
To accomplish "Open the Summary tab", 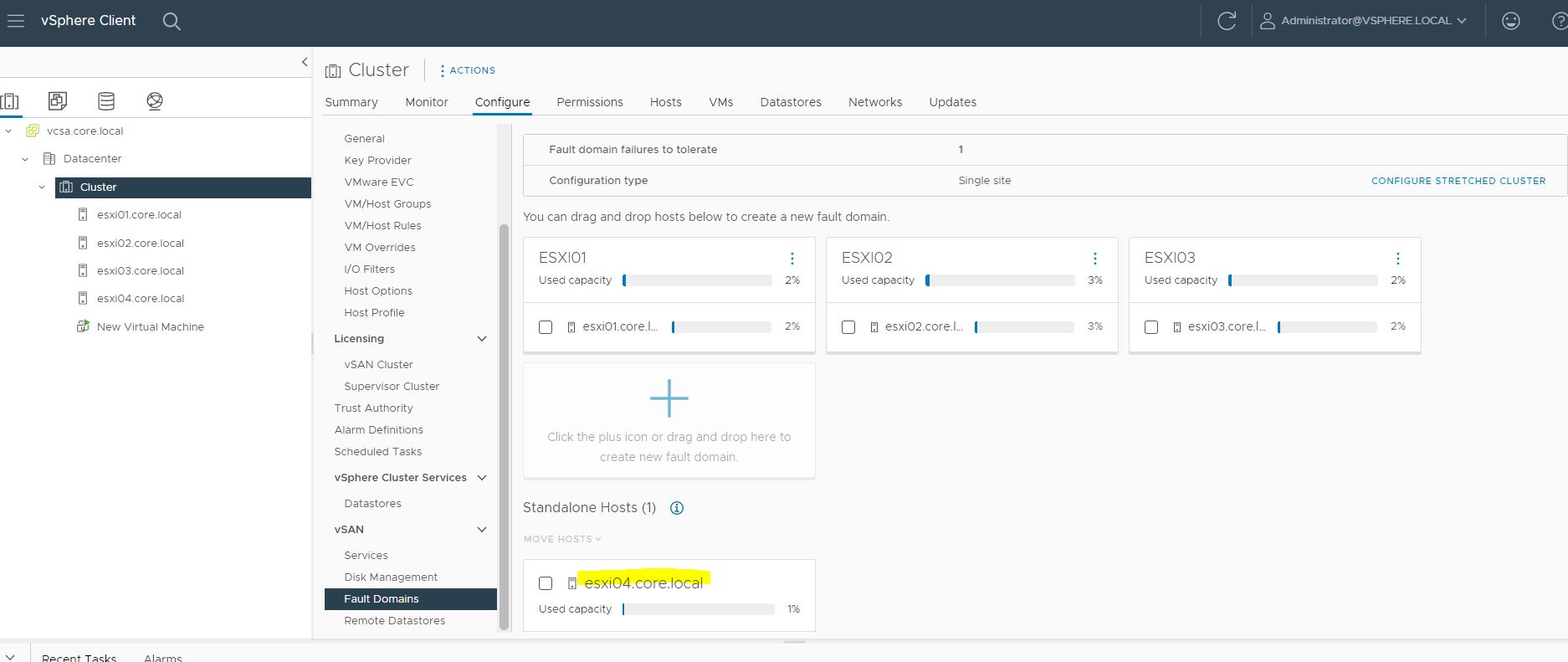I will (x=351, y=102).
